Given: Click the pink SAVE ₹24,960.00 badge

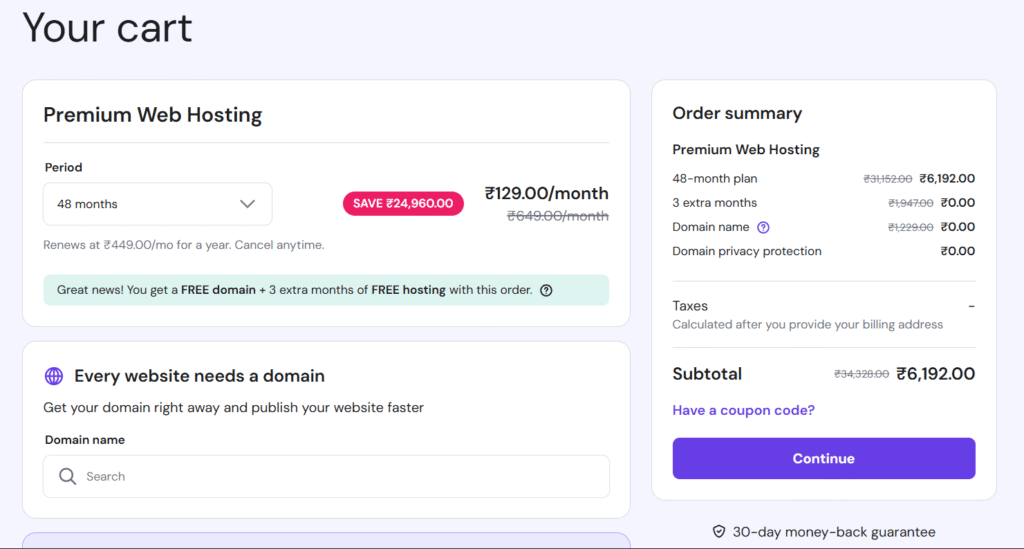Looking at the screenshot, I should (x=403, y=203).
